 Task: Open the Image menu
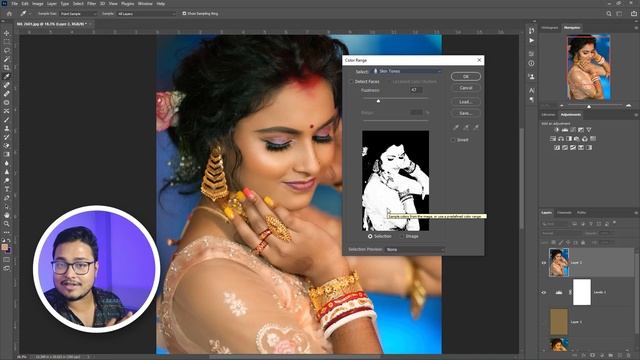coord(38,4)
